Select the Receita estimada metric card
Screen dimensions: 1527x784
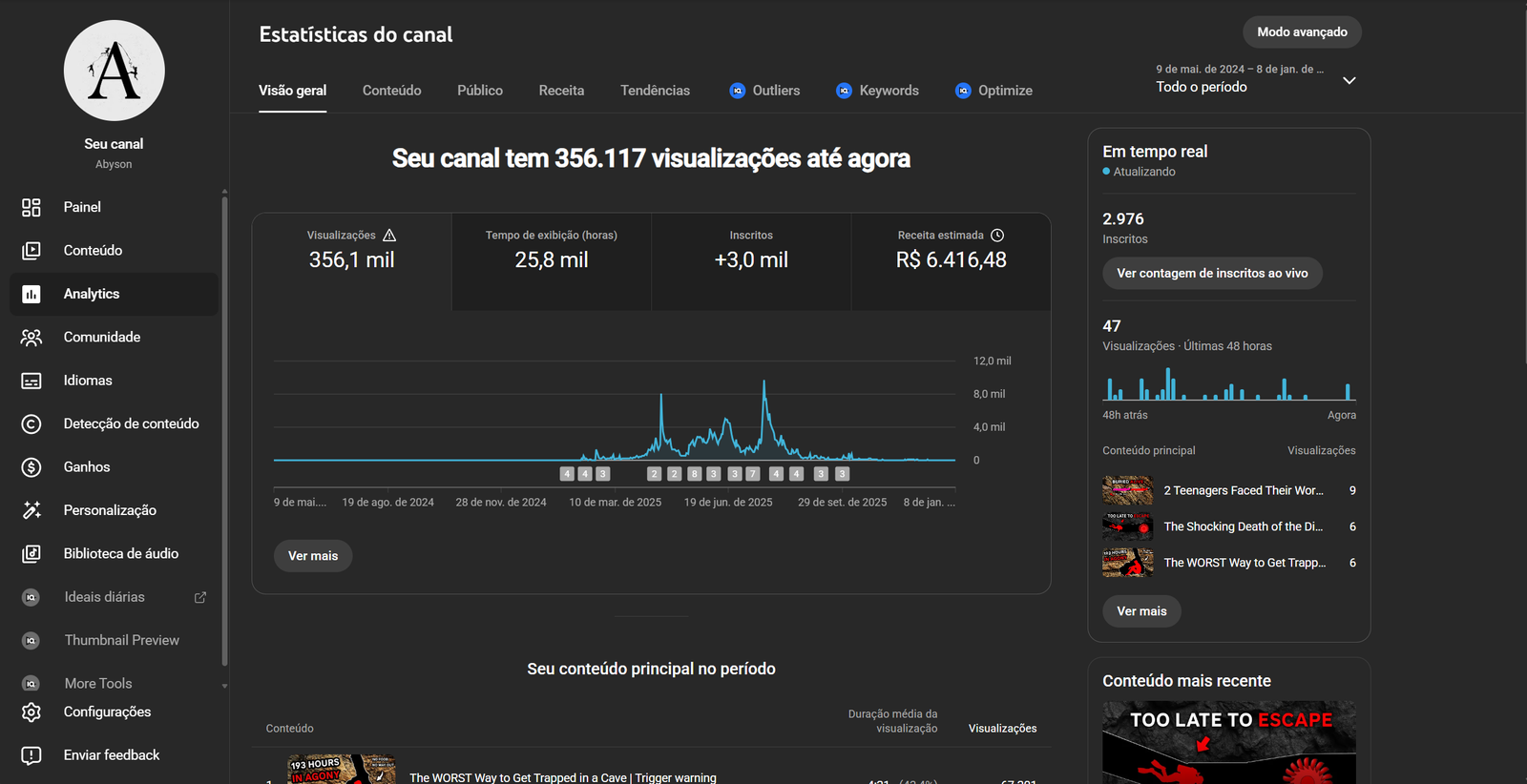(x=951, y=261)
